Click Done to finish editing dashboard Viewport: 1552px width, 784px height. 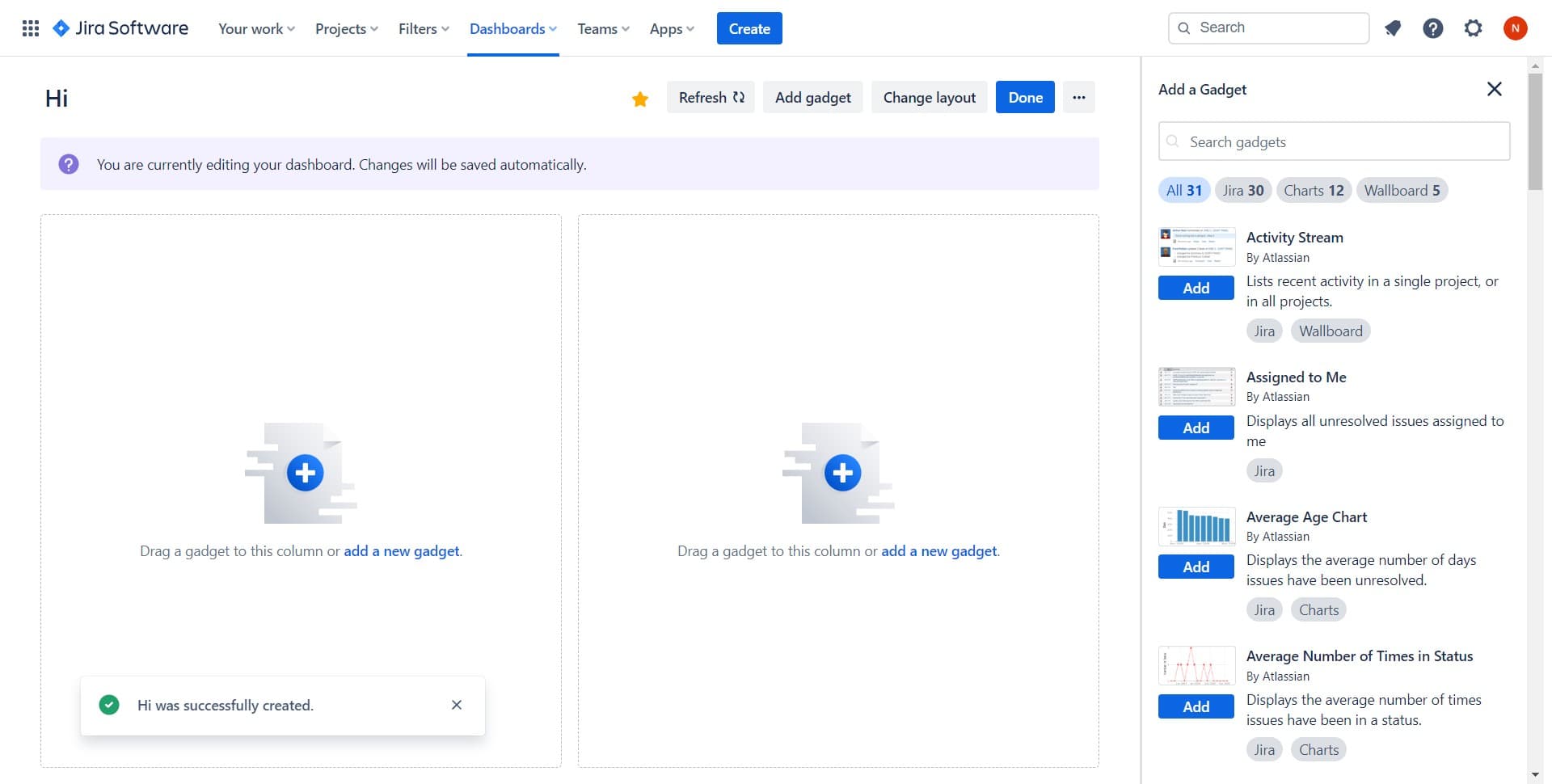pos(1025,97)
